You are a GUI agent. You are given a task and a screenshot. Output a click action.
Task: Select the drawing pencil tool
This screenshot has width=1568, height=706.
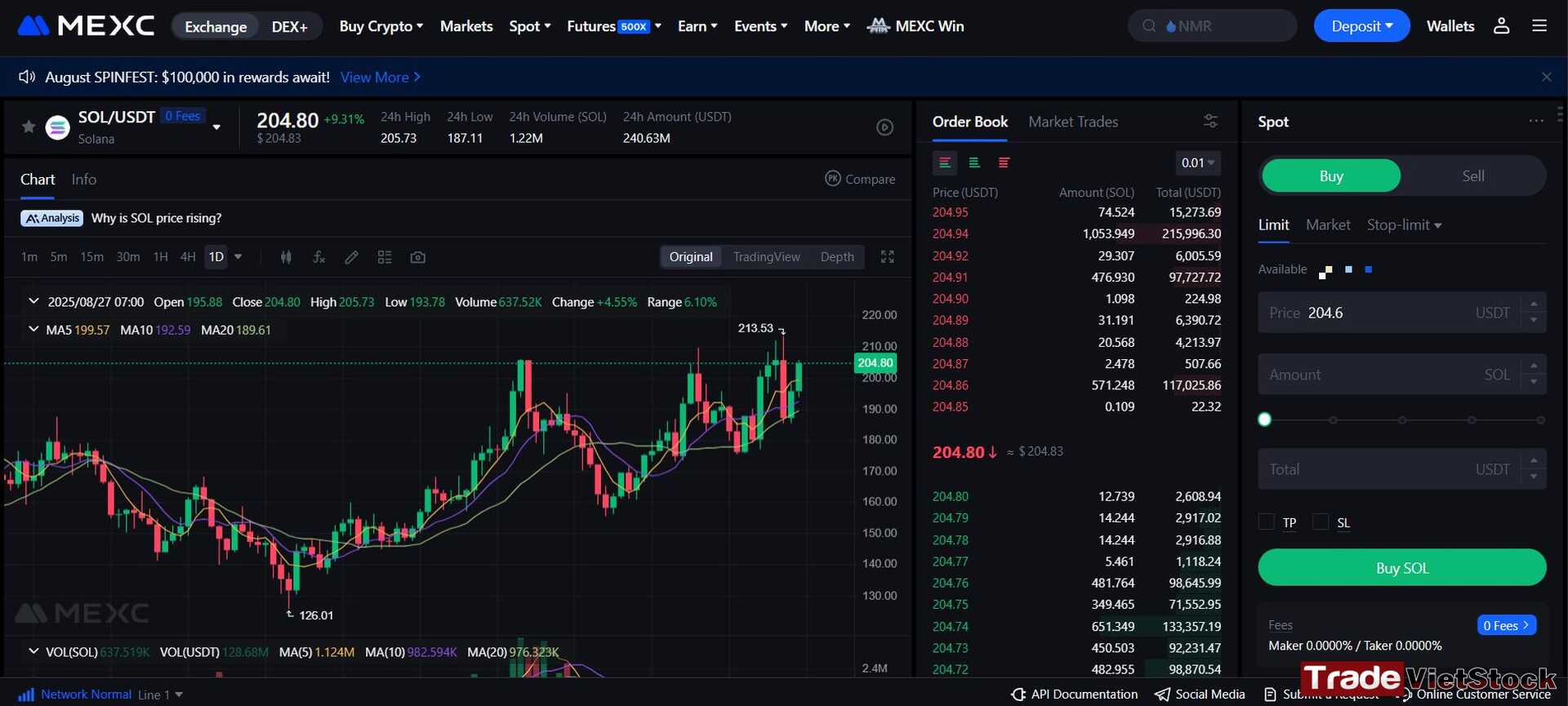point(352,257)
